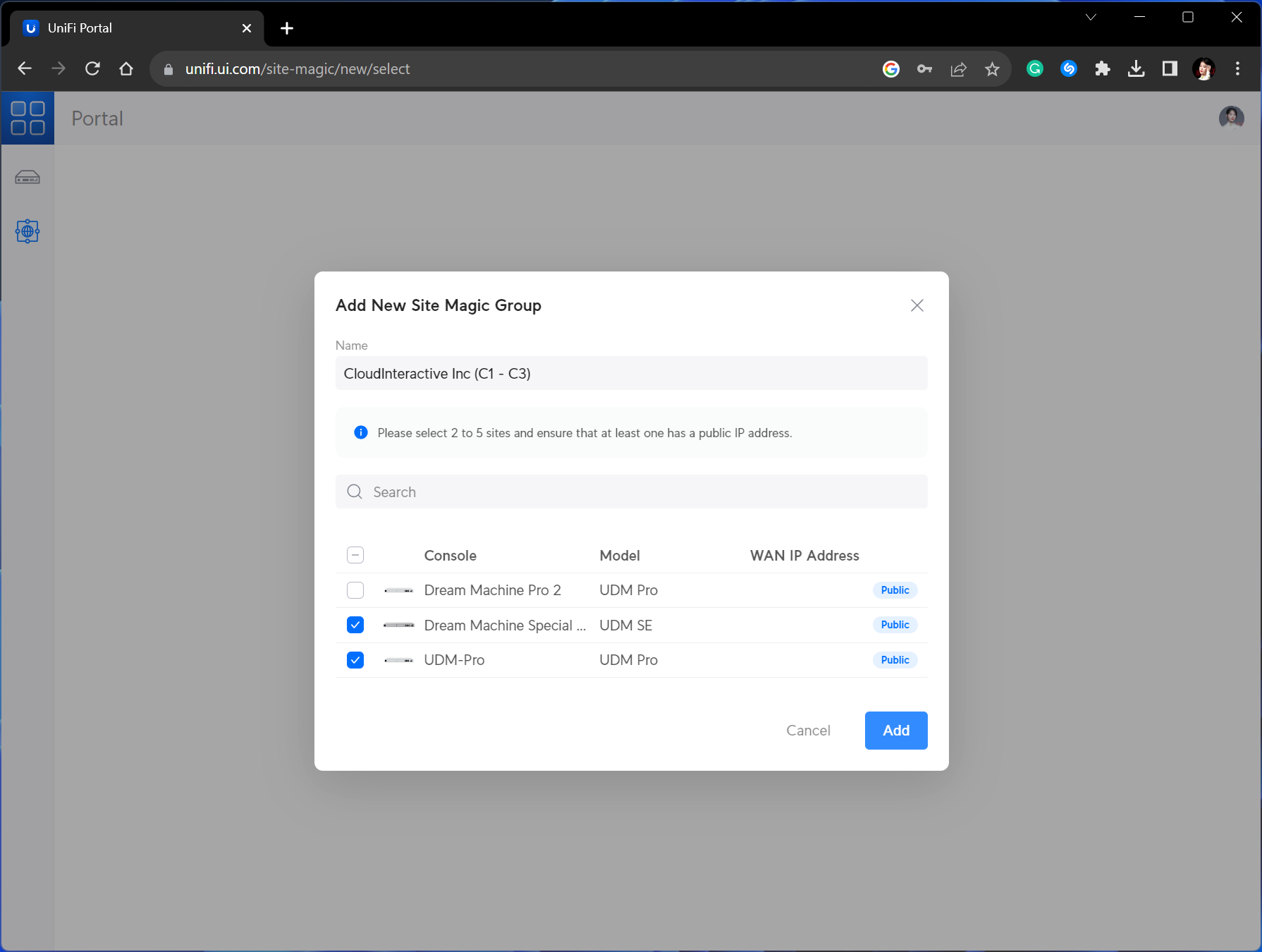Go forward in browser history

pos(59,68)
